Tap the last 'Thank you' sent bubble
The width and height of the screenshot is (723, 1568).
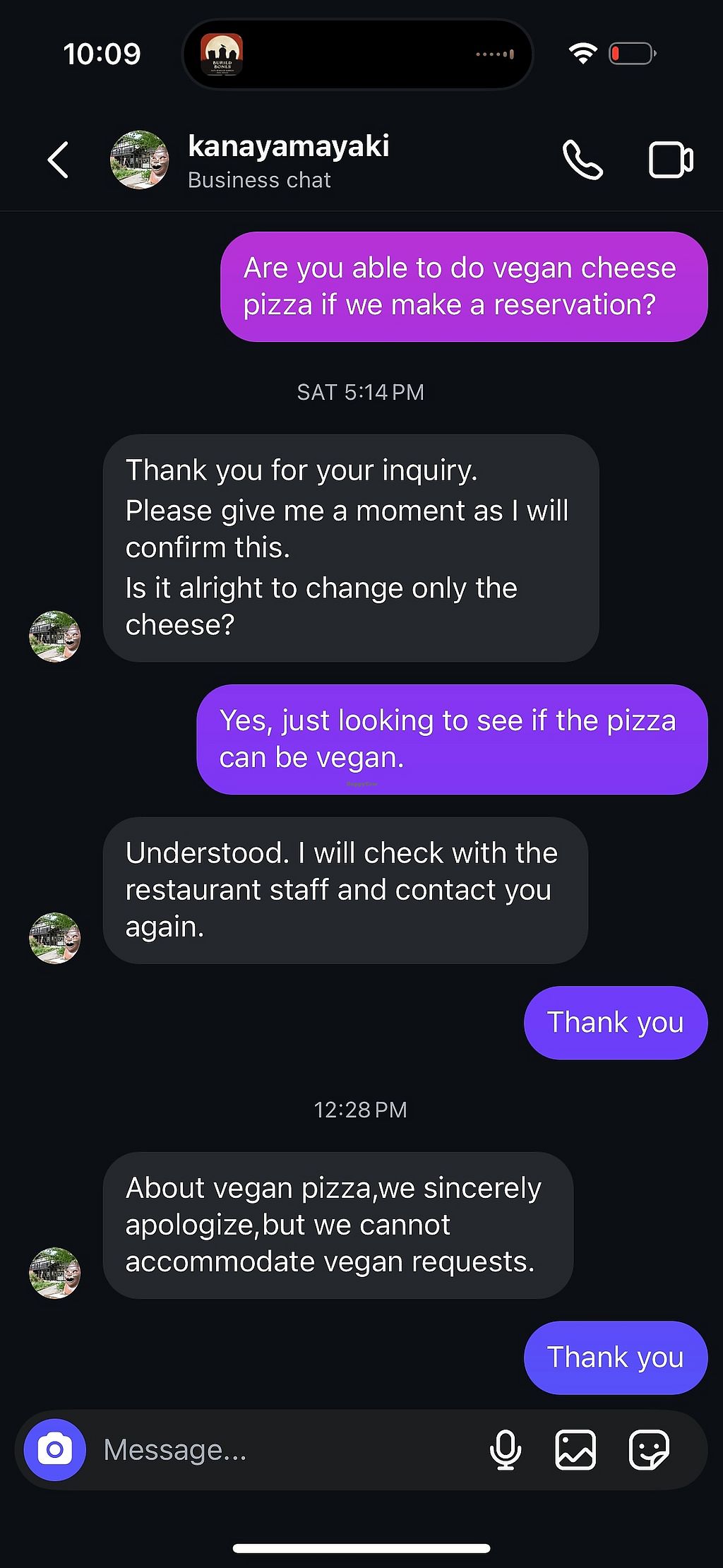pyautogui.click(x=615, y=1358)
